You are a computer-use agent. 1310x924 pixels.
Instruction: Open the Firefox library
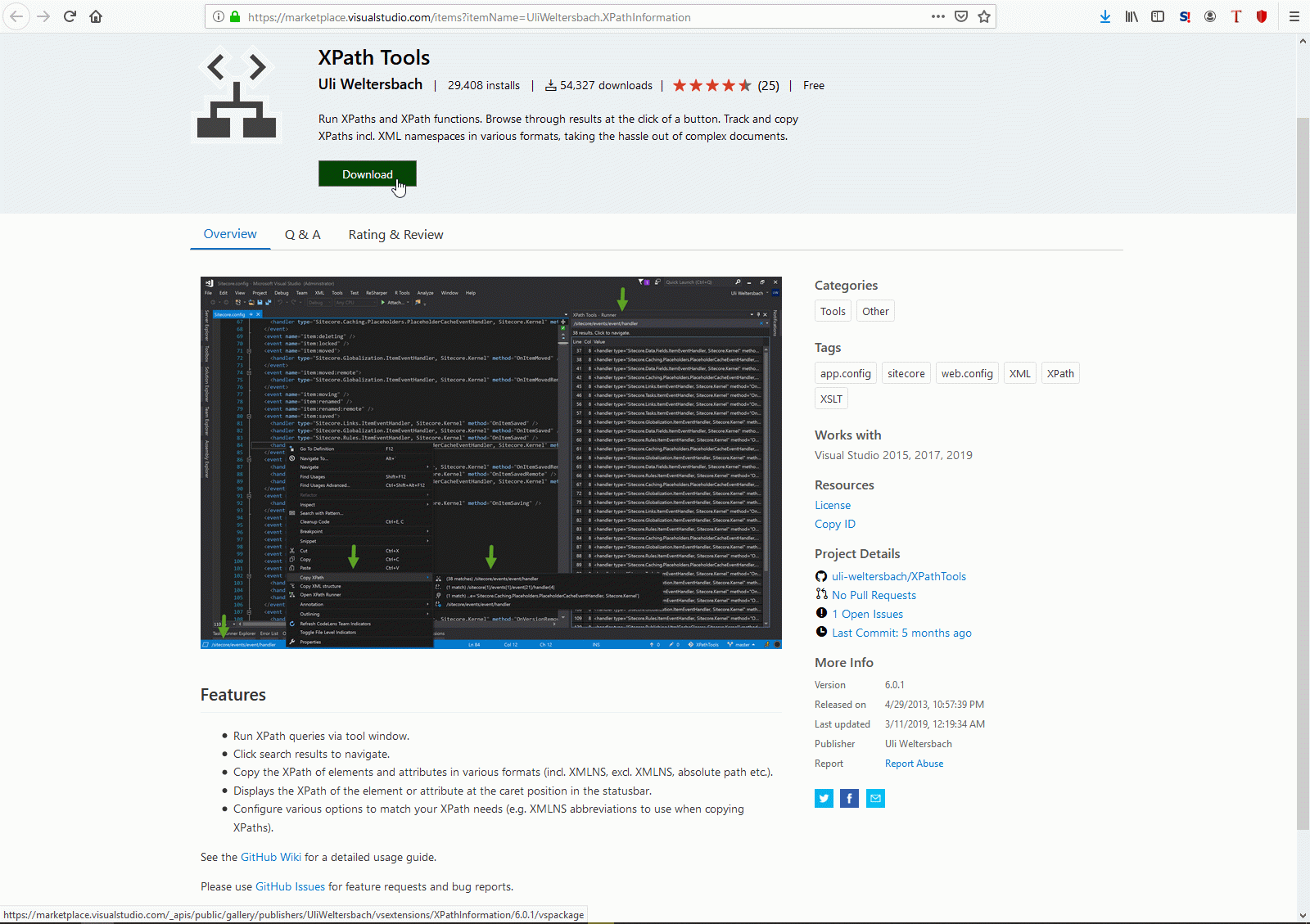point(1132,16)
